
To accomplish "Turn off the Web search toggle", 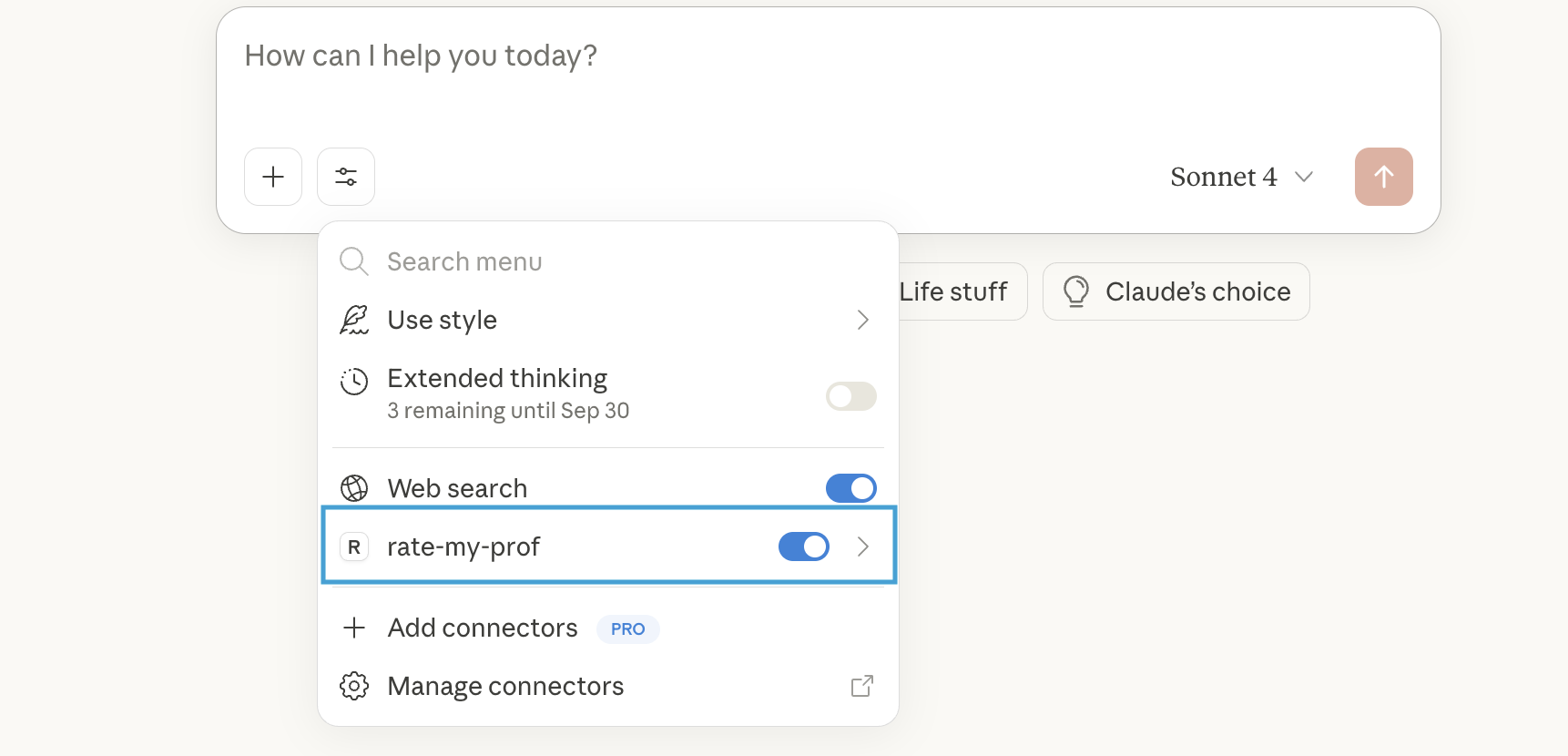I will click(x=851, y=488).
